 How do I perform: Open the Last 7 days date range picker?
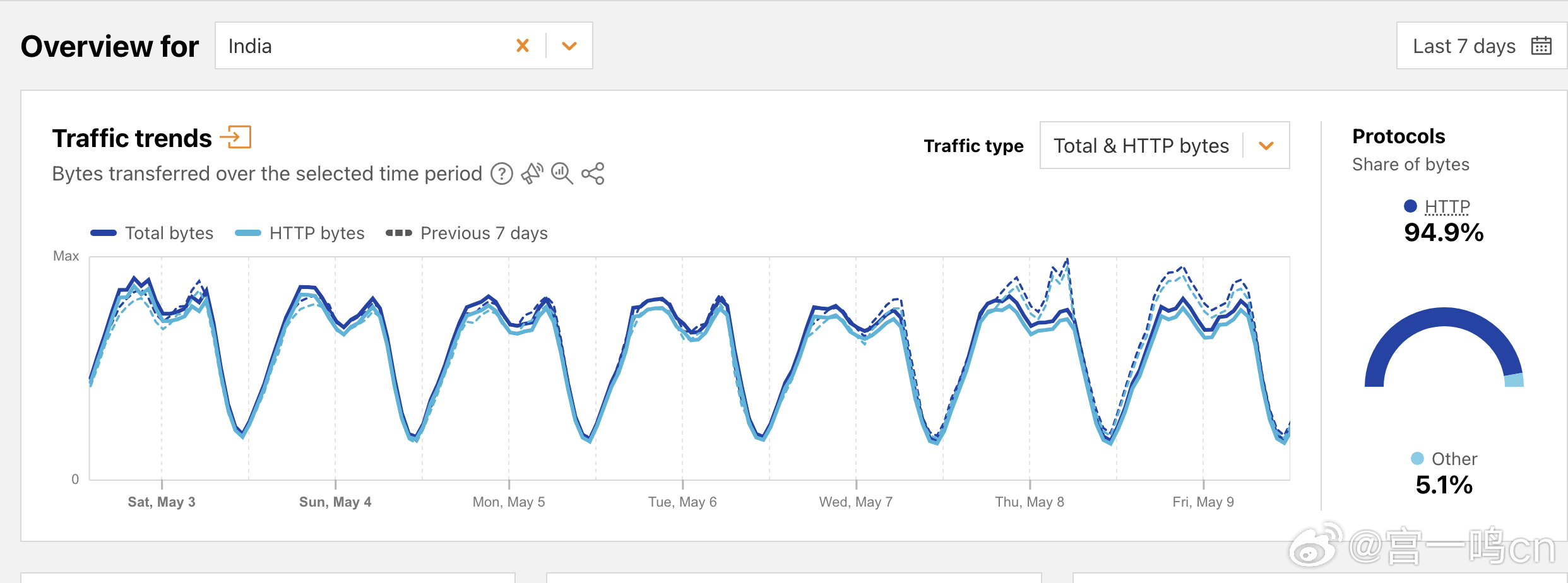coord(1463,46)
